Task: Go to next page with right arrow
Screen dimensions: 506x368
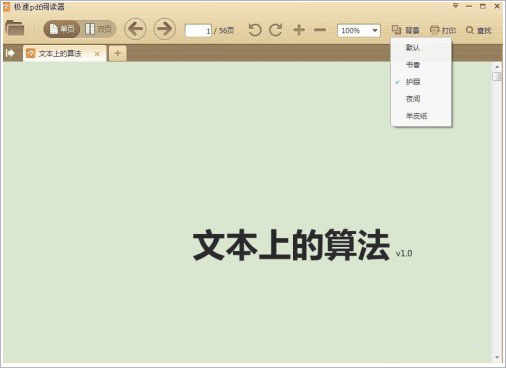Action: click(x=165, y=29)
